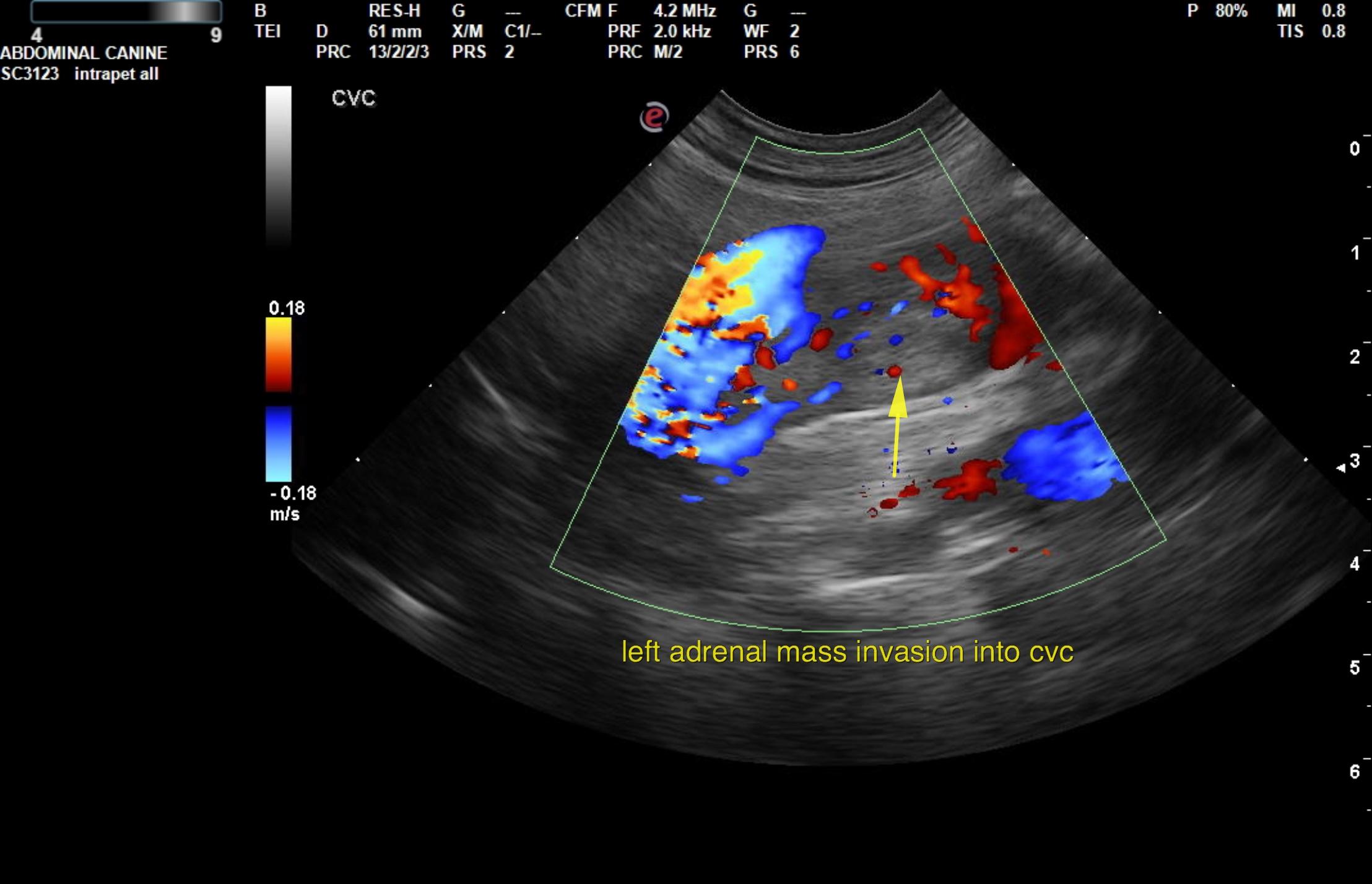Image resolution: width=1372 pixels, height=884 pixels.
Task: Click the 4.2 MHz frequency display
Action: pyautogui.click(x=684, y=11)
